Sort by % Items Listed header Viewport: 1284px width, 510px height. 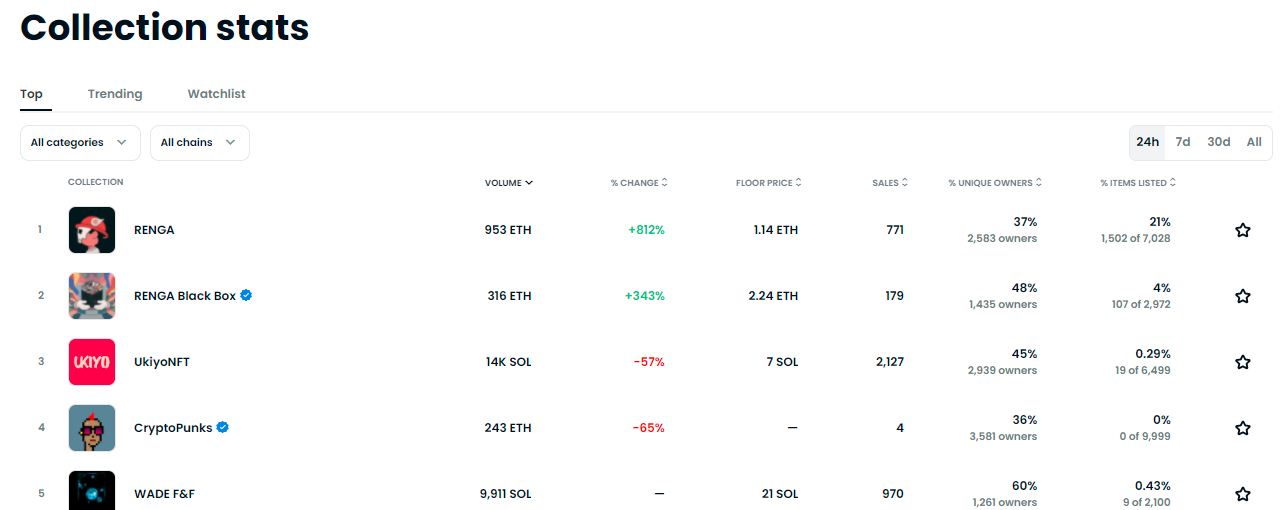tap(1138, 183)
